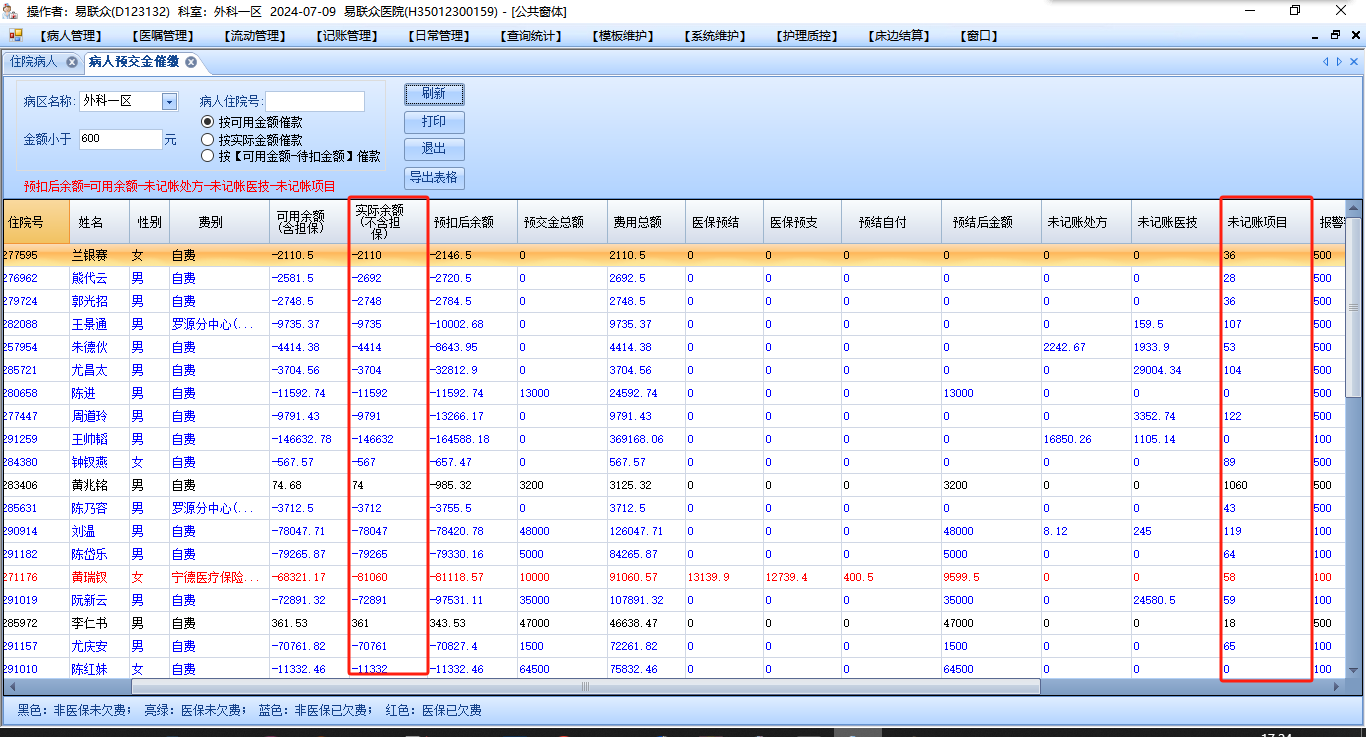The height and width of the screenshot is (737, 1366).
Task: Click the 导出表格 button
Action: [434, 178]
